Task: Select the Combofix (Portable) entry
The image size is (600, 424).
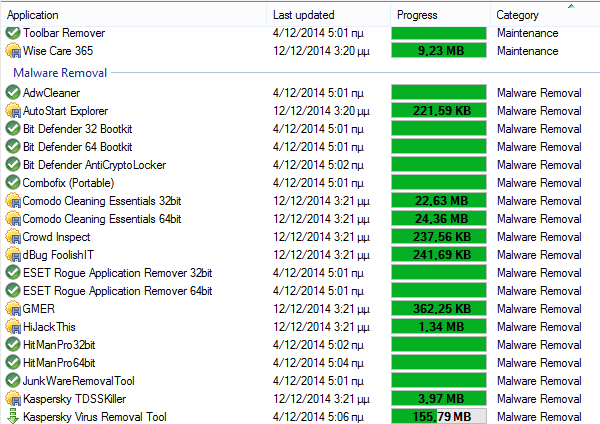Action: [68, 183]
